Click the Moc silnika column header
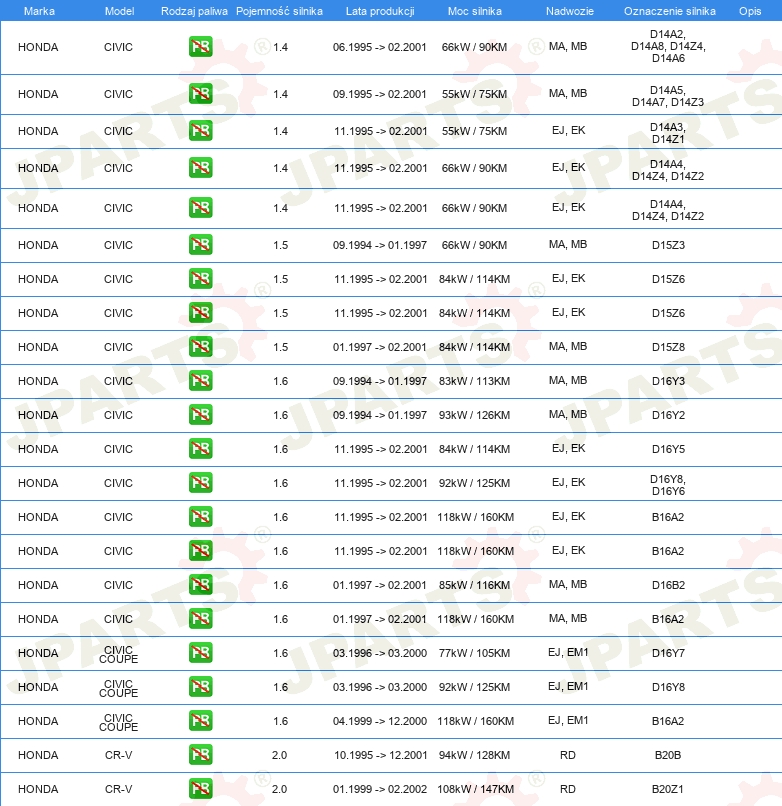Viewport: 782px width, 806px height. 475,11
